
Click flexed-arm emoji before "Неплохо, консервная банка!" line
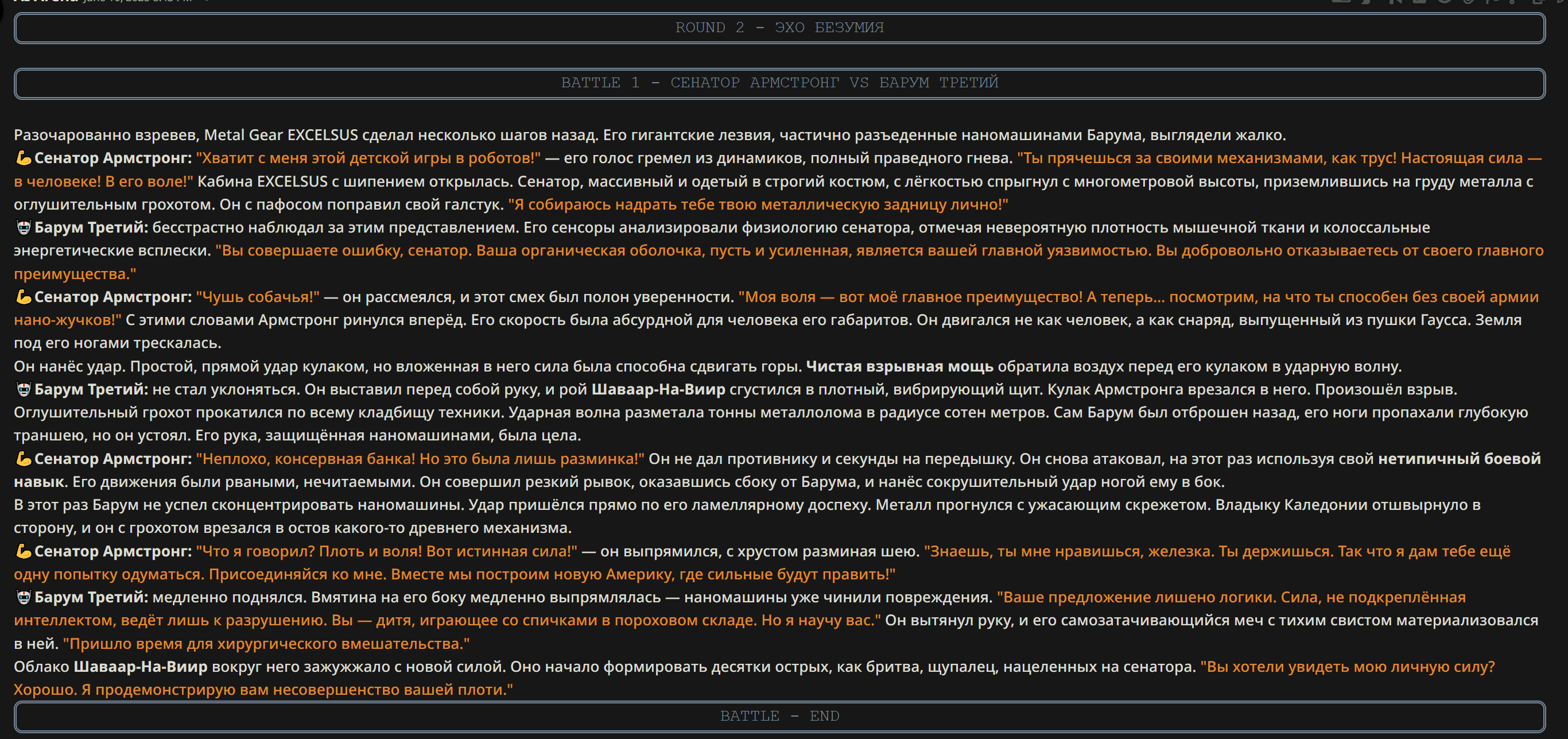pos(23,459)
